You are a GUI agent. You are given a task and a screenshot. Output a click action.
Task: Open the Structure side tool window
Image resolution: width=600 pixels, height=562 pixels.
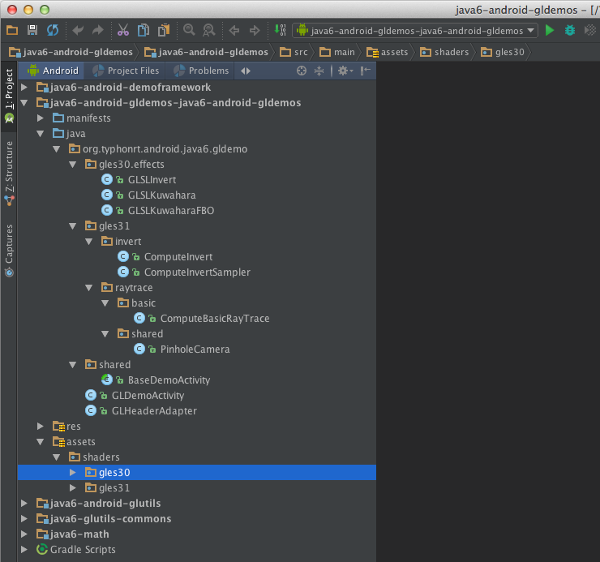click(9, 173)
